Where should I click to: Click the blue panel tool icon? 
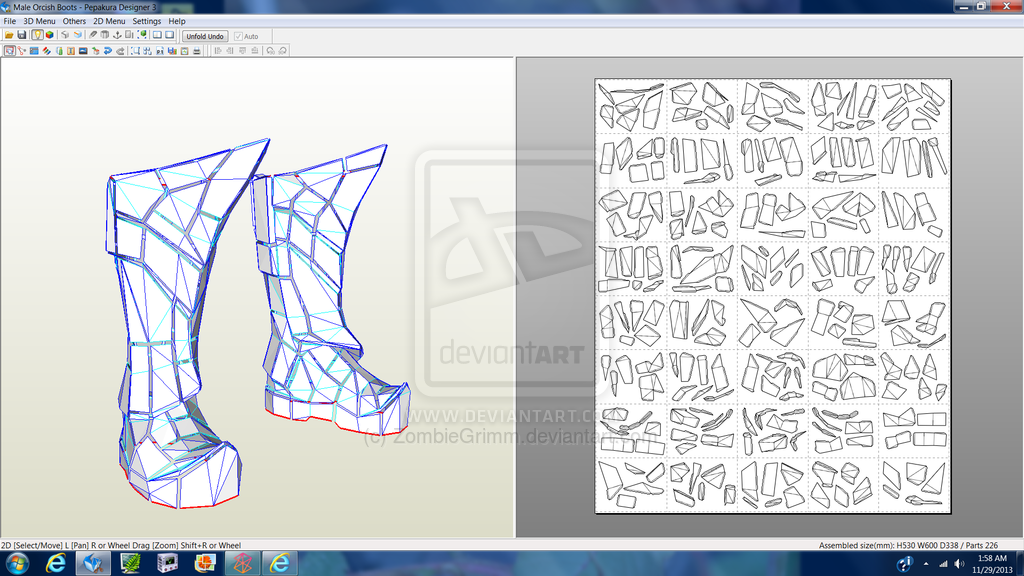(x=34, y=50)
